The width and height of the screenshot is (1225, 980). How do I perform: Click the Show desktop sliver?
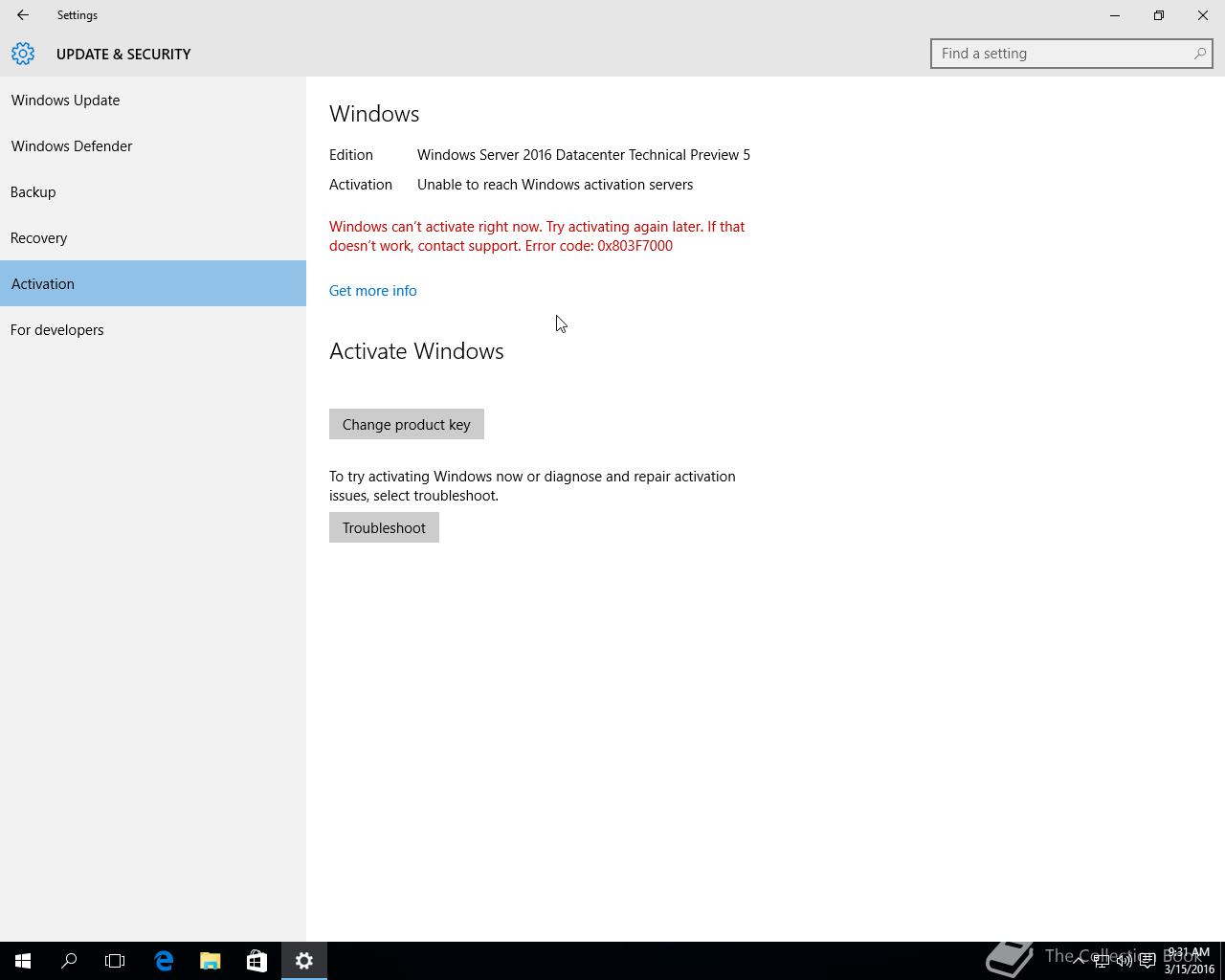pos(1222,961)
